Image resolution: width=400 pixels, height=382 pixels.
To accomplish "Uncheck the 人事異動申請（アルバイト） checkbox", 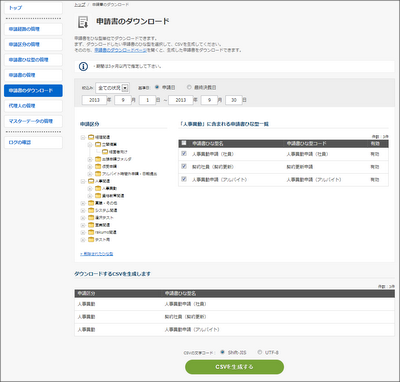I will (x=184, y=179).
